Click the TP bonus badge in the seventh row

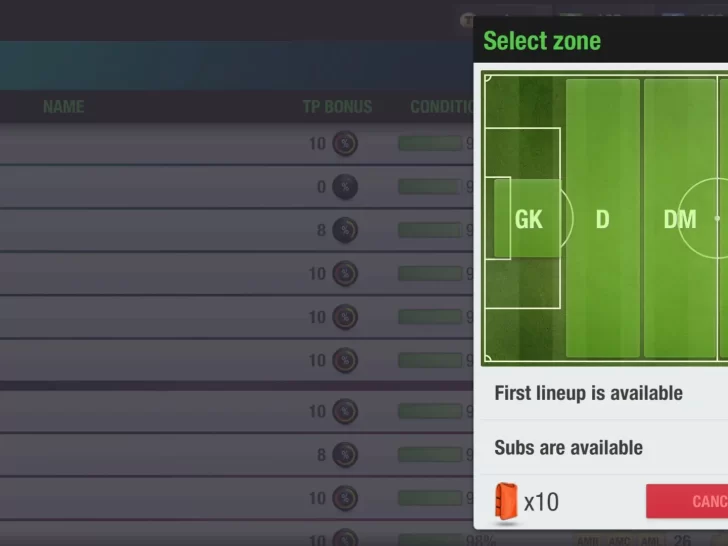[345, 411]
